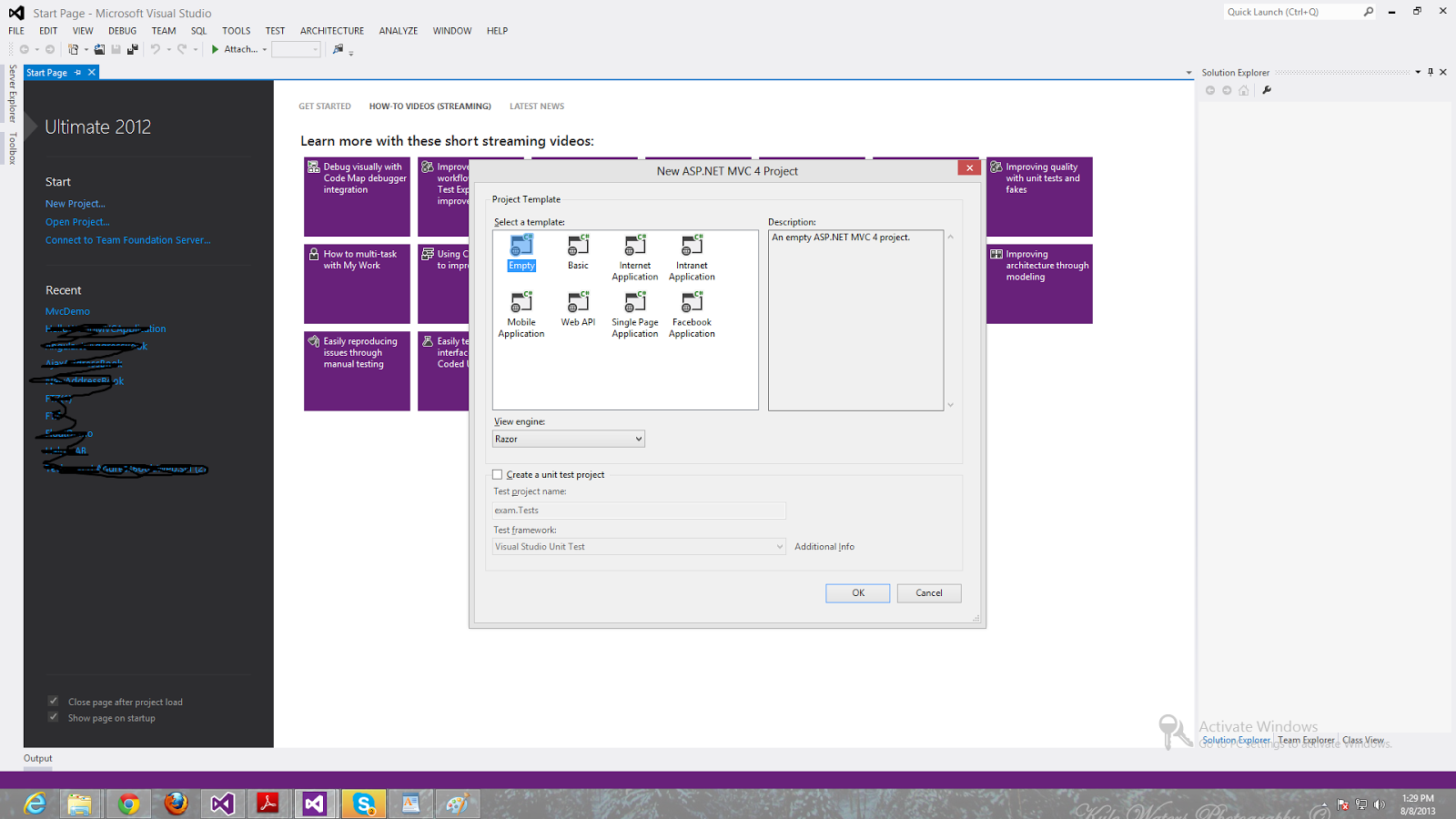
Task: Open Improving architecture through modeling video tile
Action: [x=1039, y=284]
